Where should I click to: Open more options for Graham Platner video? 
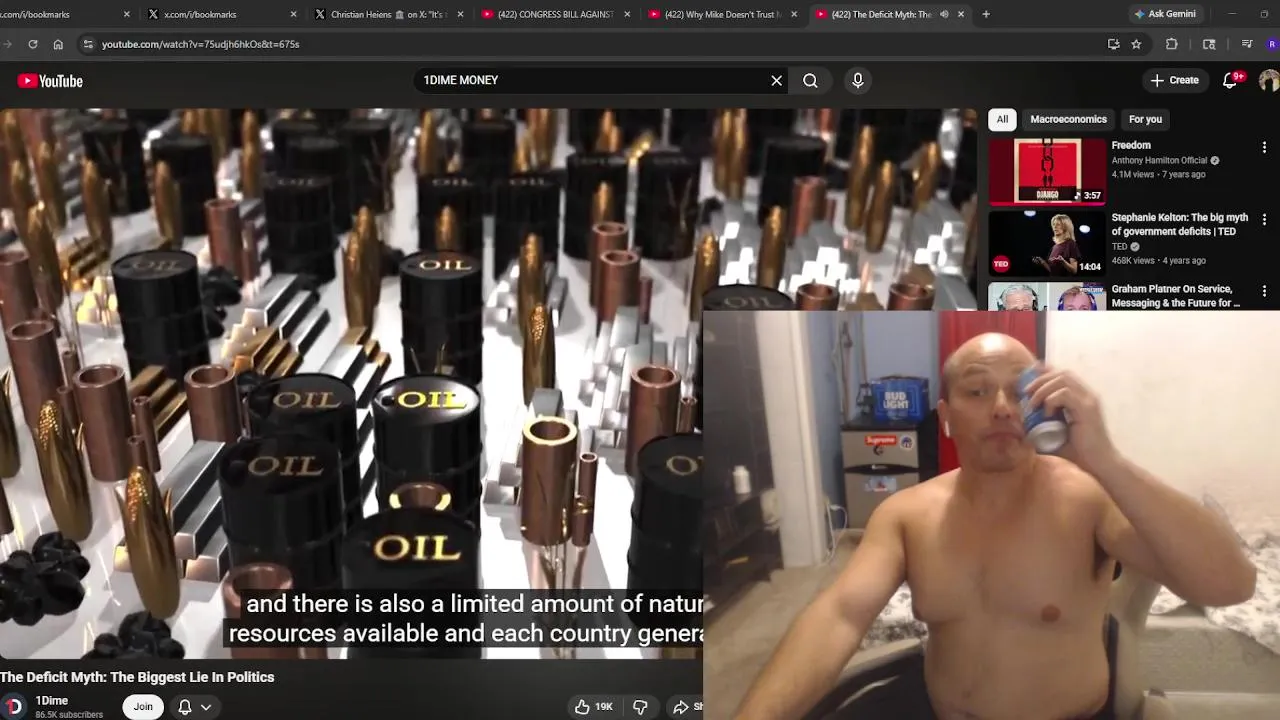pos(1264,291)
